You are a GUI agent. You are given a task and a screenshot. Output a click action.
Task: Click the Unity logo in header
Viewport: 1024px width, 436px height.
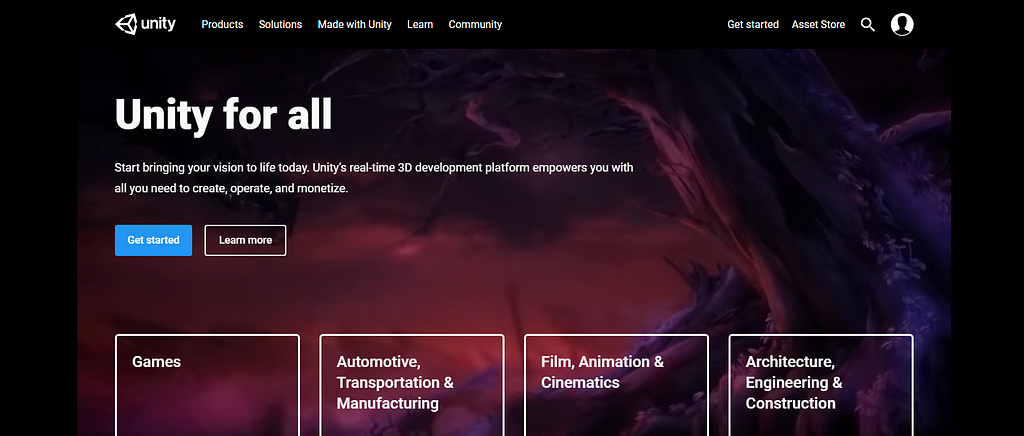pyautogui.click(x=146, y=24)
